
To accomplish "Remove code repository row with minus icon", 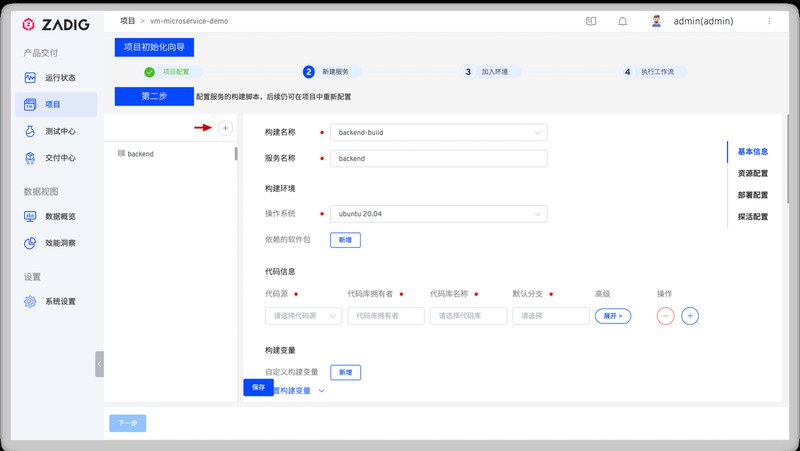I will click(666, 315).
